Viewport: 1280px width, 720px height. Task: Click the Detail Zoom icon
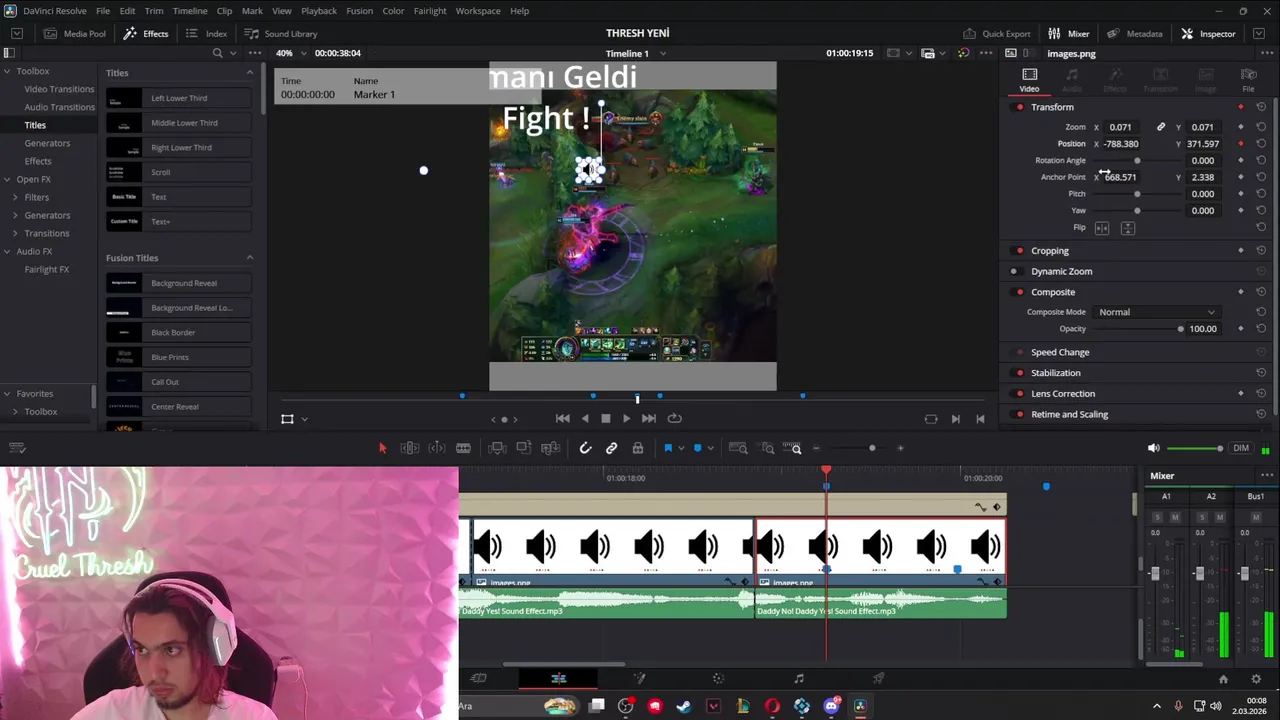[768, 448]
